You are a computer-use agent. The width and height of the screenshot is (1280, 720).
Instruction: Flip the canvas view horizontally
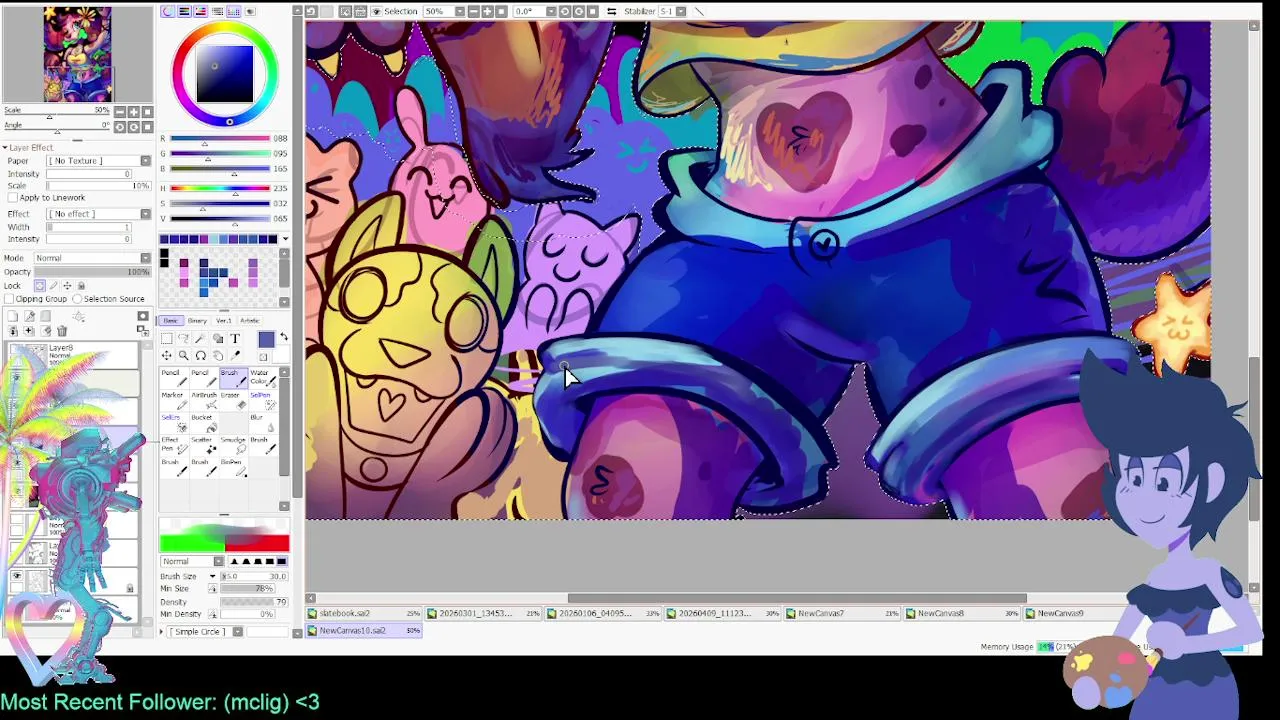(x=611, y=11)
